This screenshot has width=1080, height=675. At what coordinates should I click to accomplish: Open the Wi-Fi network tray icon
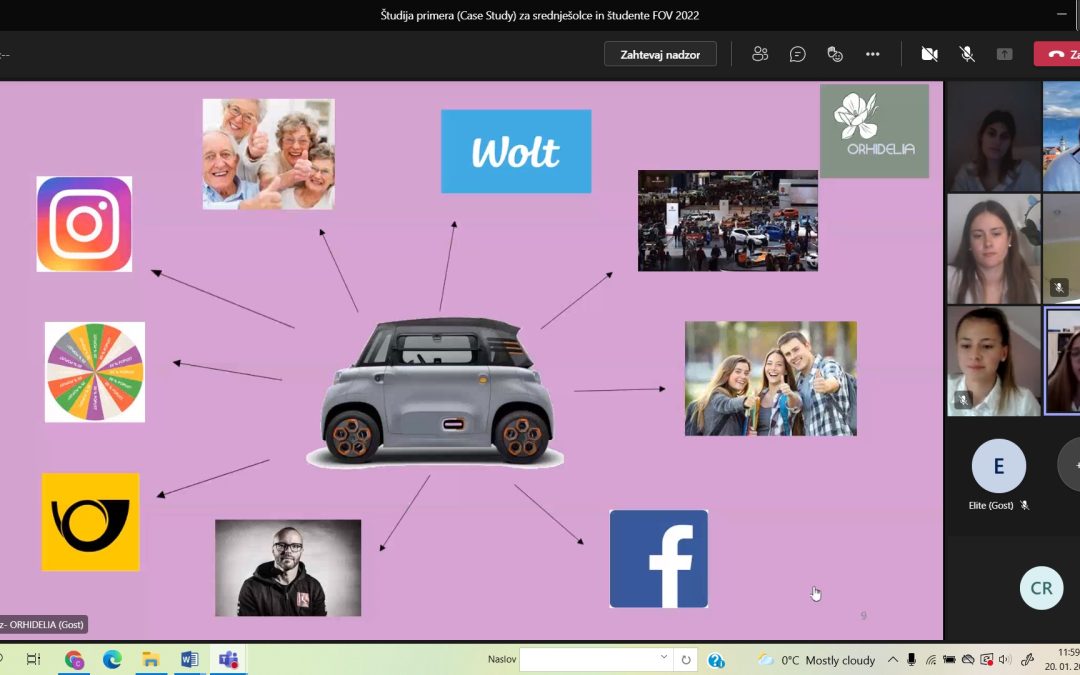click(x=931, y=660)
